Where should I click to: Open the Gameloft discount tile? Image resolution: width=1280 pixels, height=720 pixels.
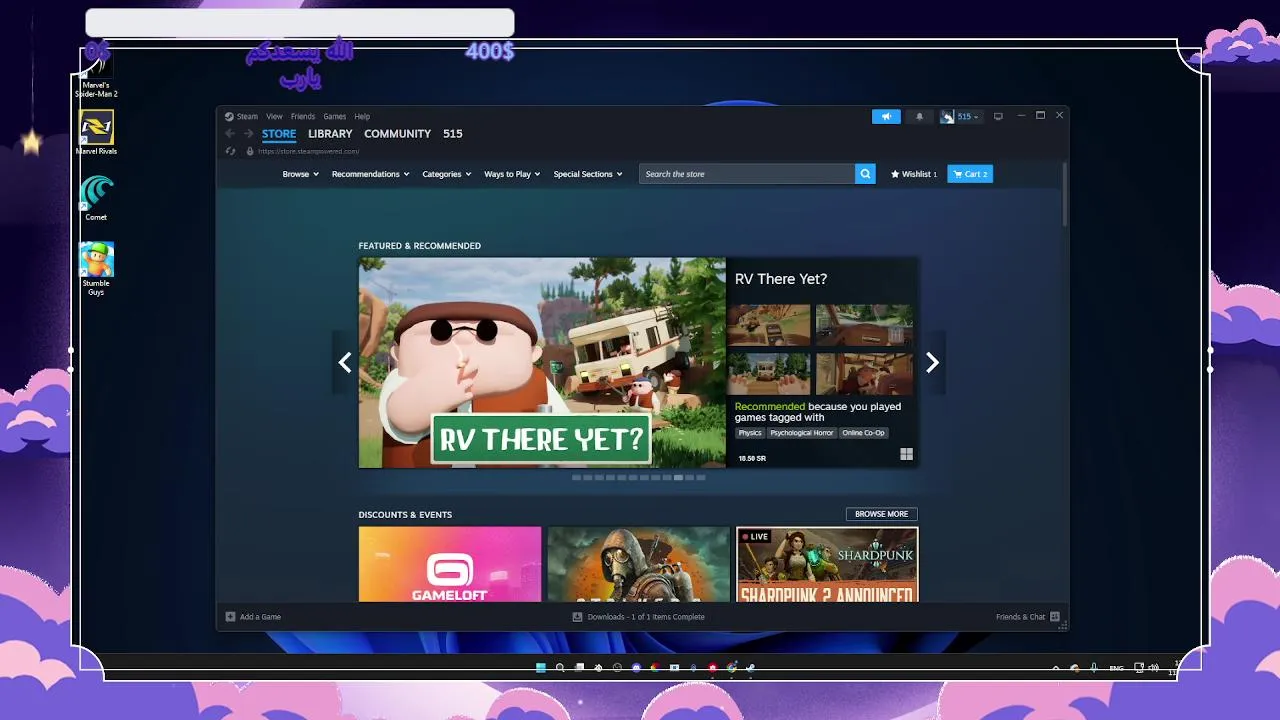(x=450, y=564)
